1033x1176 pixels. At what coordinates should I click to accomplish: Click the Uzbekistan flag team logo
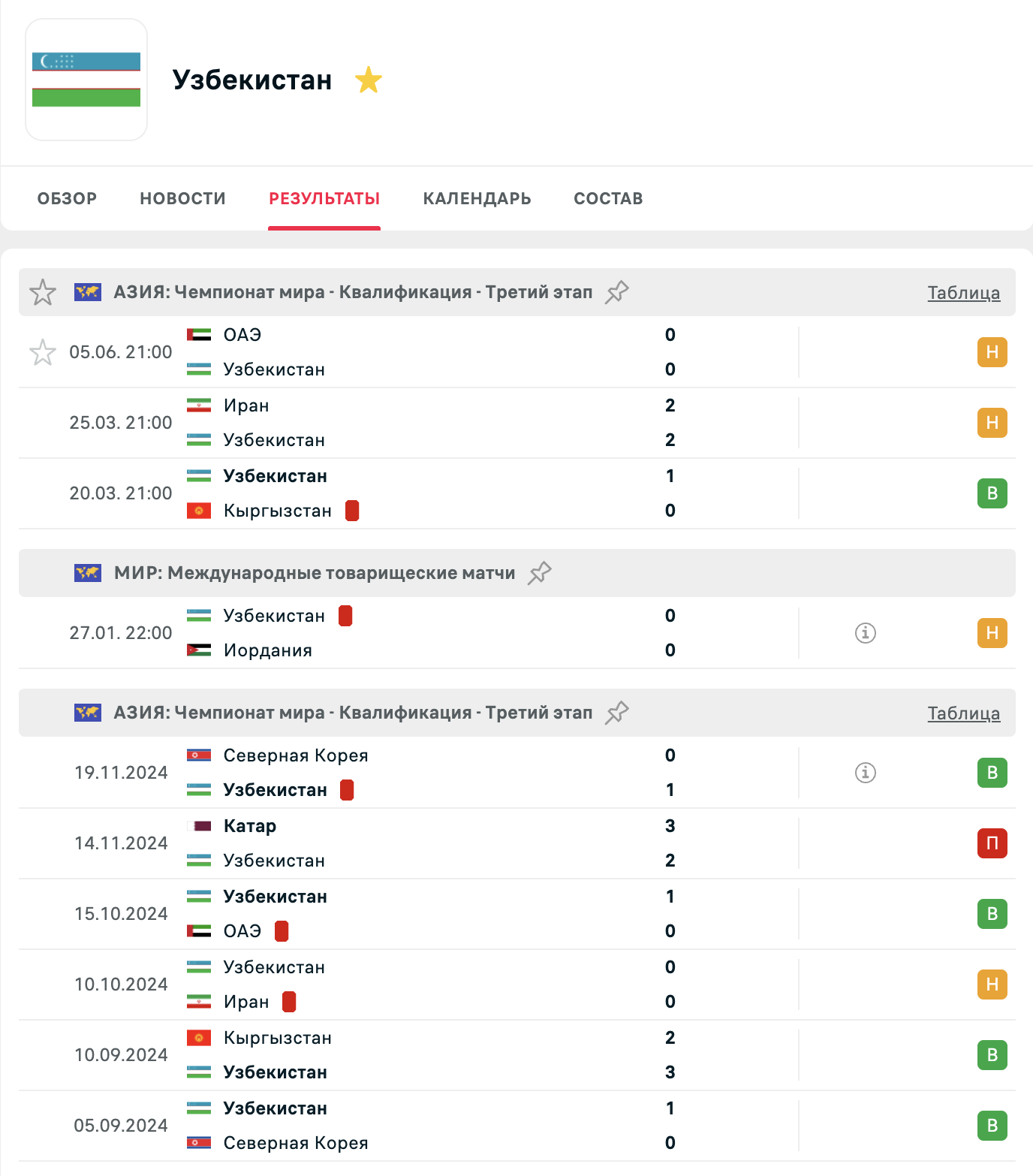pos(86,80)
